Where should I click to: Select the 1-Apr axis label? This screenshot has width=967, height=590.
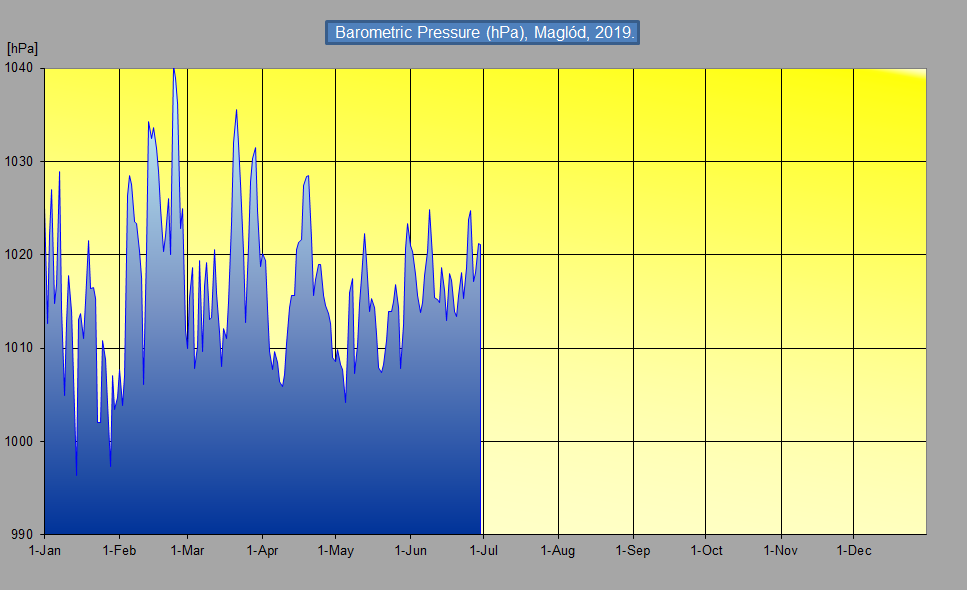click(261, 550)
